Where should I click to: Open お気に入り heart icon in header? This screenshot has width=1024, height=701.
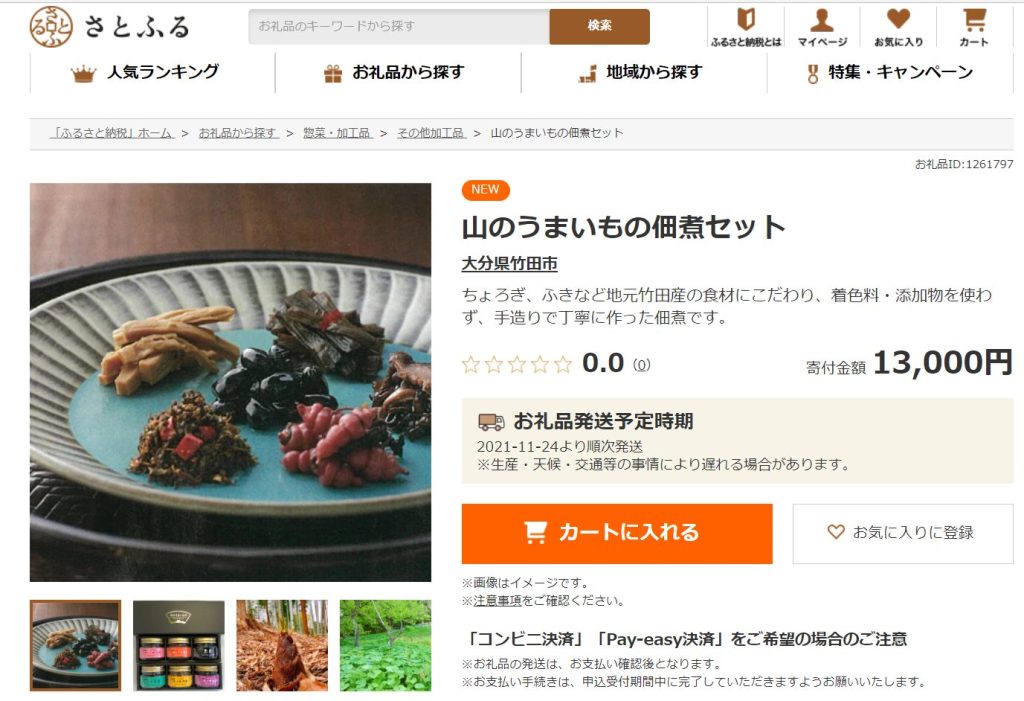click(x=899, y=27)
